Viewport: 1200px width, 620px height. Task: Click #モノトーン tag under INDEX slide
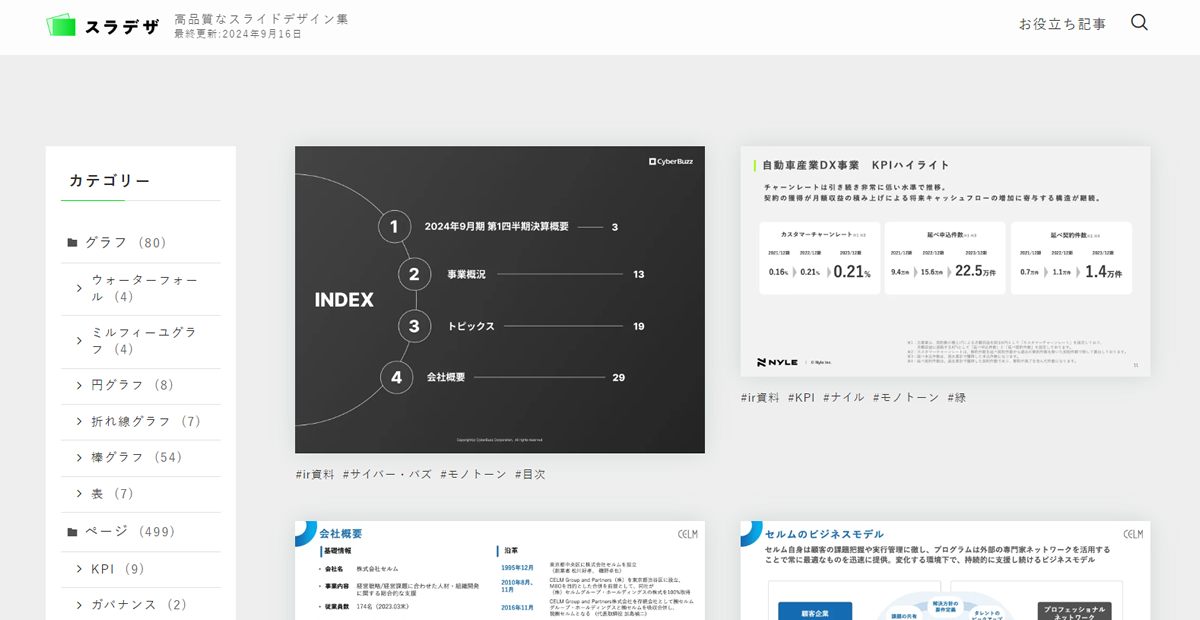(474, 474)
